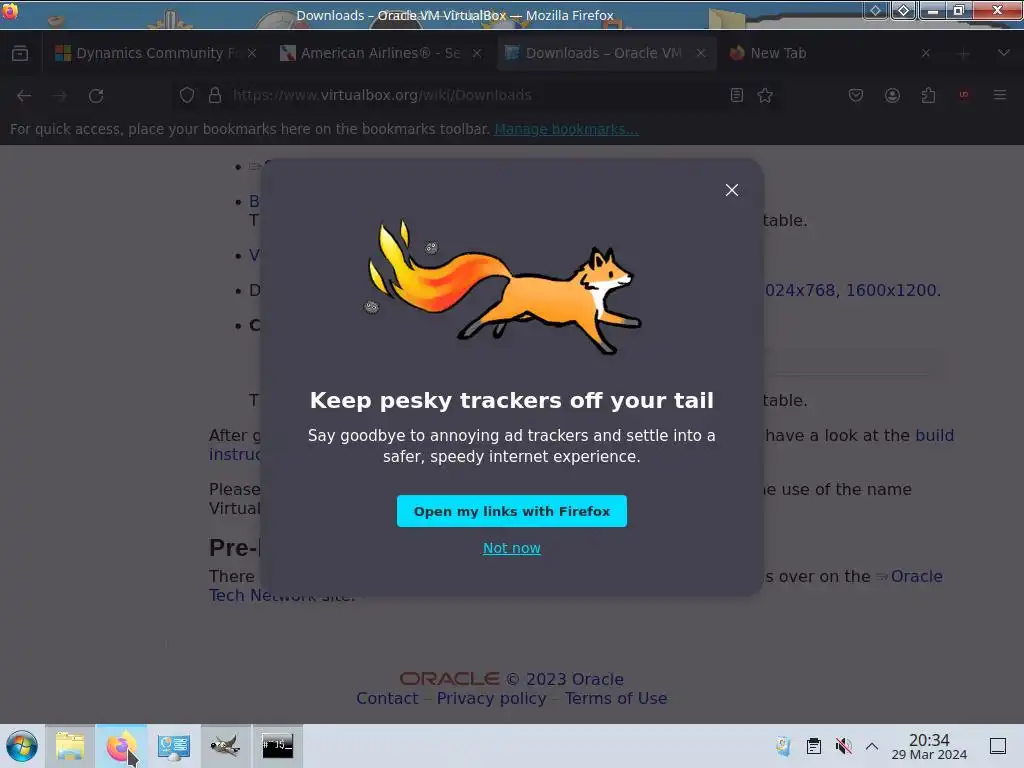Close the New Tab tab
Screen dimensions: 1024x768
pos(925,53)
